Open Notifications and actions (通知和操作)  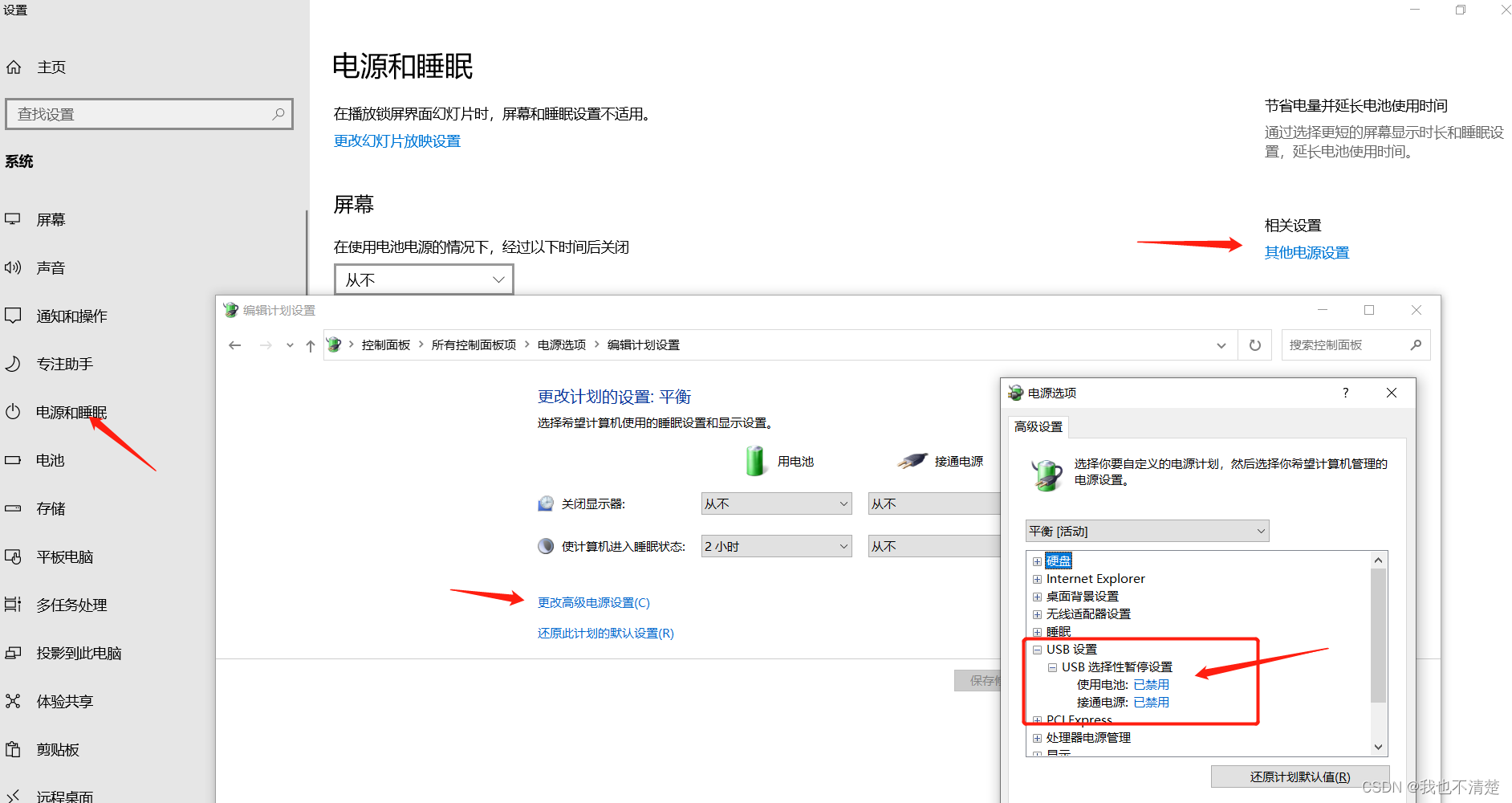coord(71,316)
